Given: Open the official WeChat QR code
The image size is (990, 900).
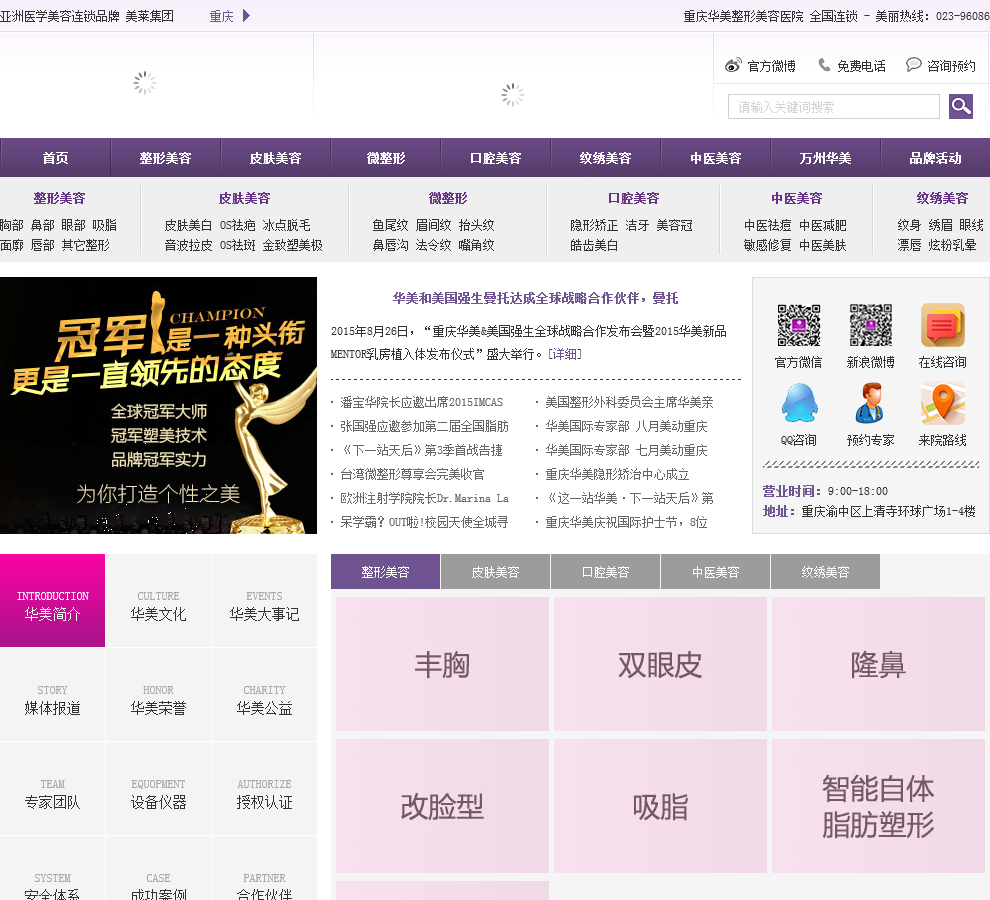Looking at the screenshot, I should pos(798,326).
